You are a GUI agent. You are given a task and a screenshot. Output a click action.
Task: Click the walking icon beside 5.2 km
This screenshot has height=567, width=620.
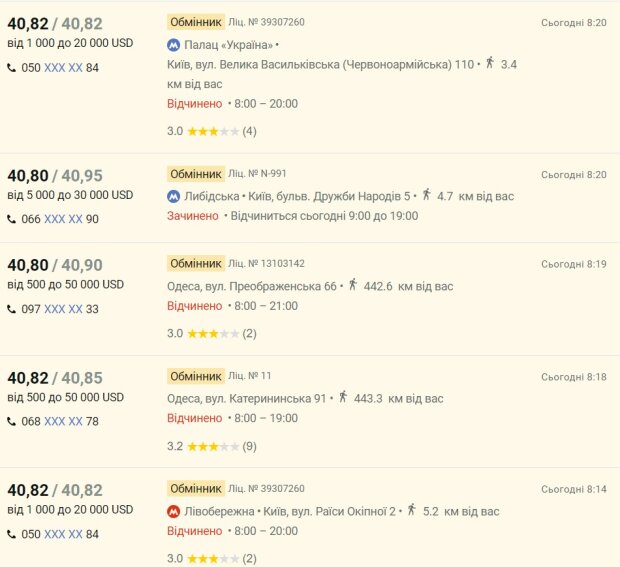[410, 510]
